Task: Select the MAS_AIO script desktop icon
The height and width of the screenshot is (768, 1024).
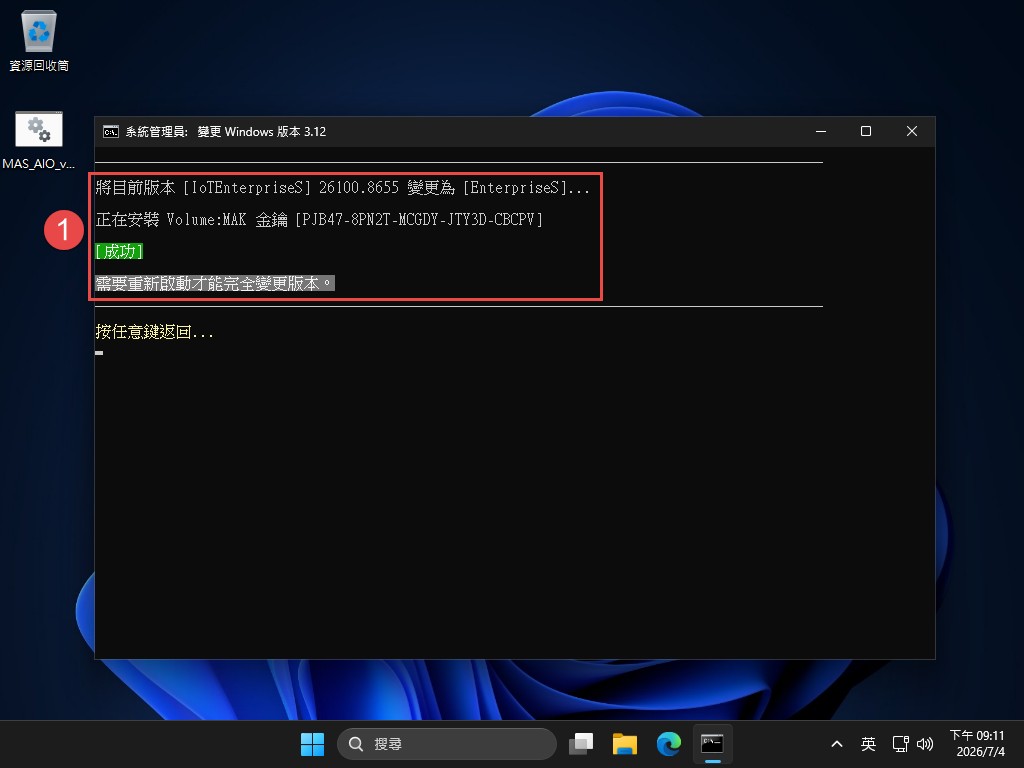Action: point(39,140)
